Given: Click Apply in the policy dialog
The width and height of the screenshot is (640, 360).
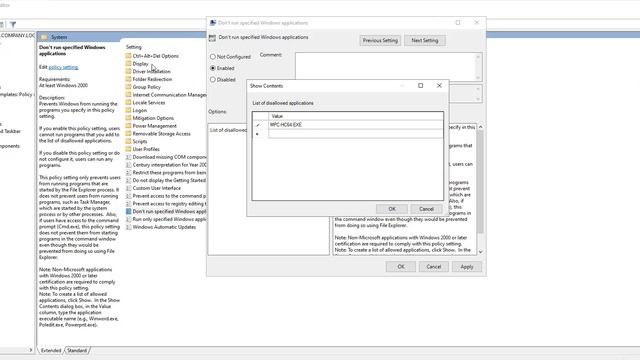Looking at the screenshot, I should pos(467,267).
